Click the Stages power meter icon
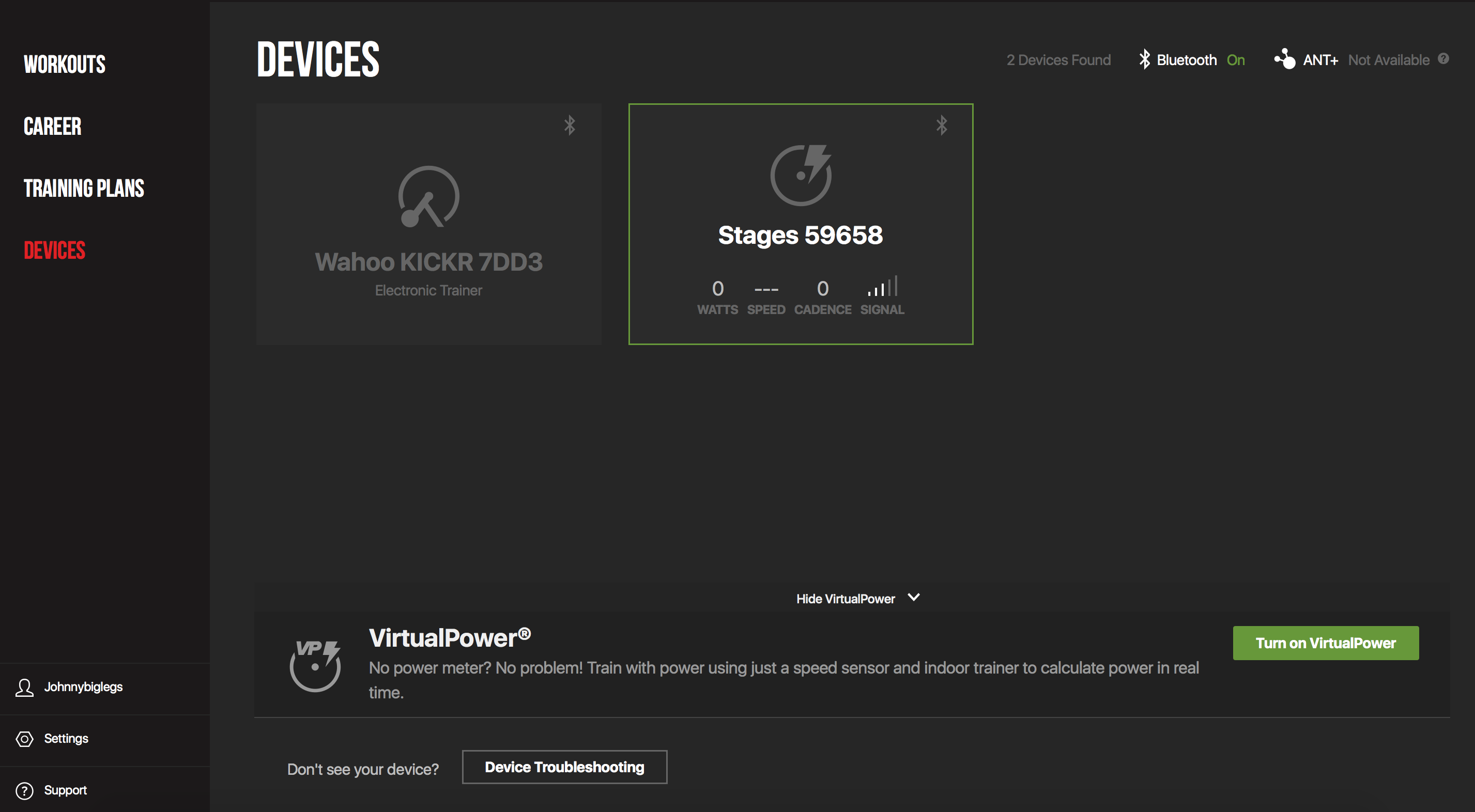The width and height of the screenshot is (1475, 812). (801, 175)
